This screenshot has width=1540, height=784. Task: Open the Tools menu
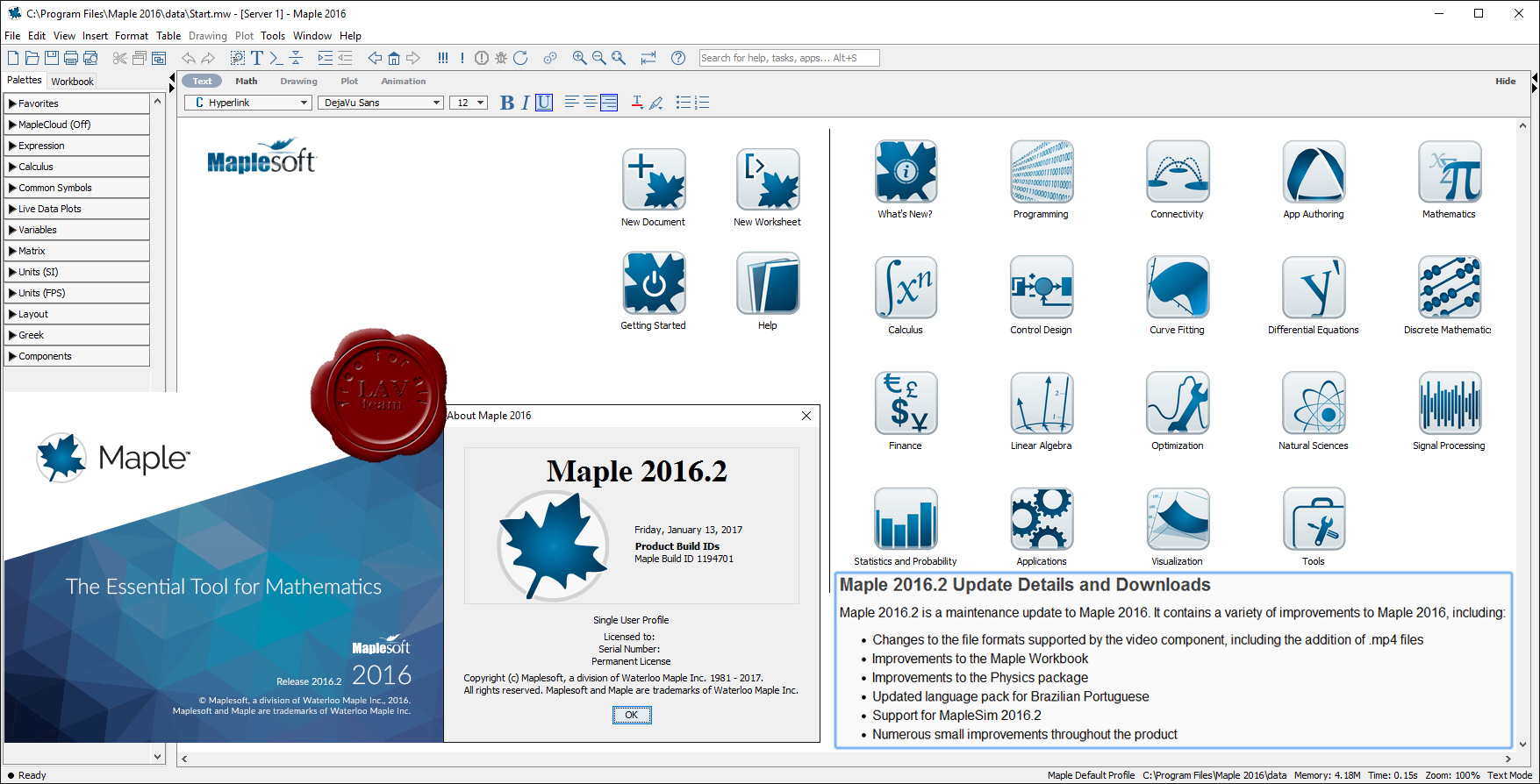tap(273, 36)
